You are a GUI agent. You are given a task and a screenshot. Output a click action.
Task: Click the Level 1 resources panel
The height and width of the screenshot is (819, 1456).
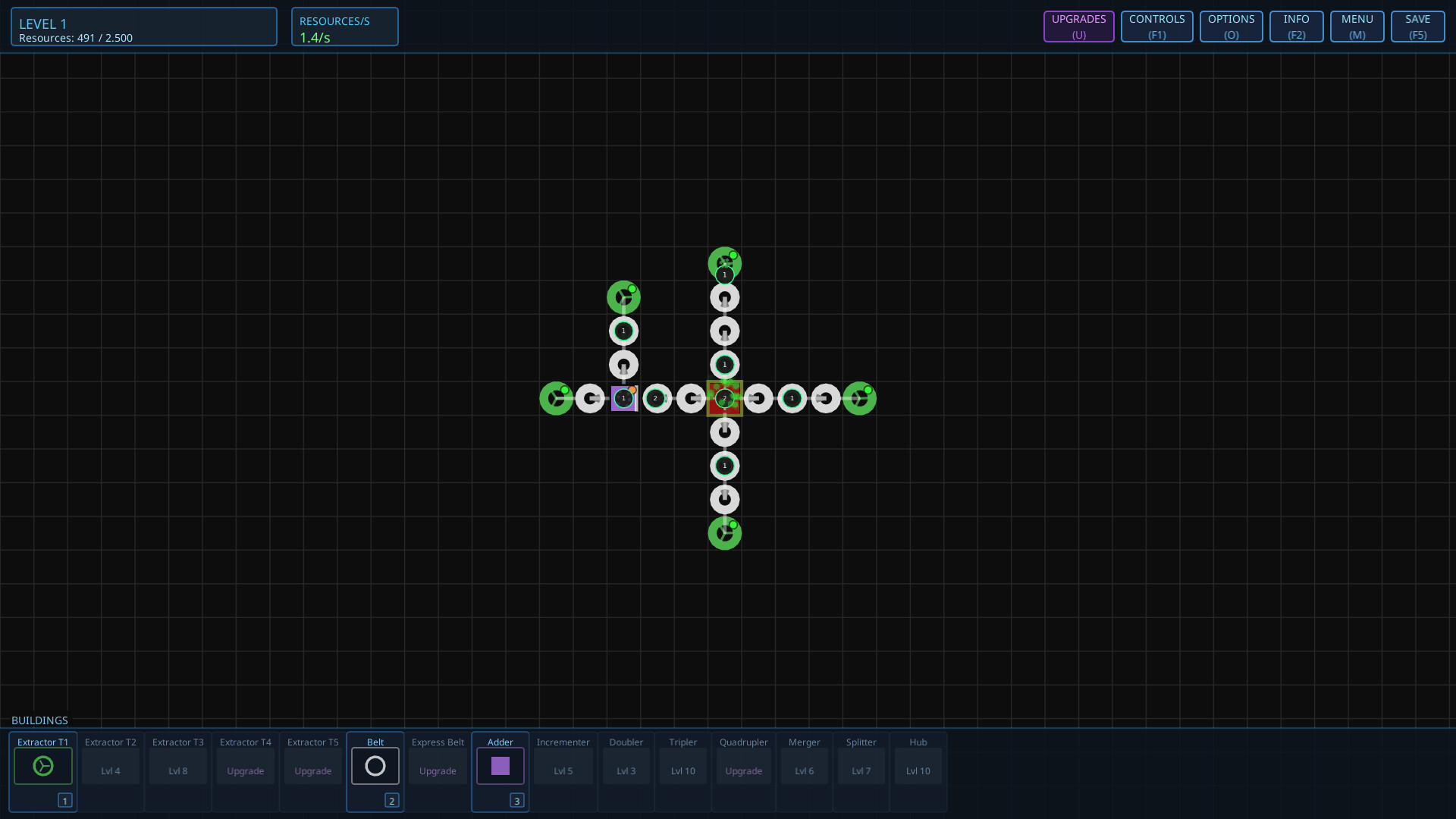(143, 26)
